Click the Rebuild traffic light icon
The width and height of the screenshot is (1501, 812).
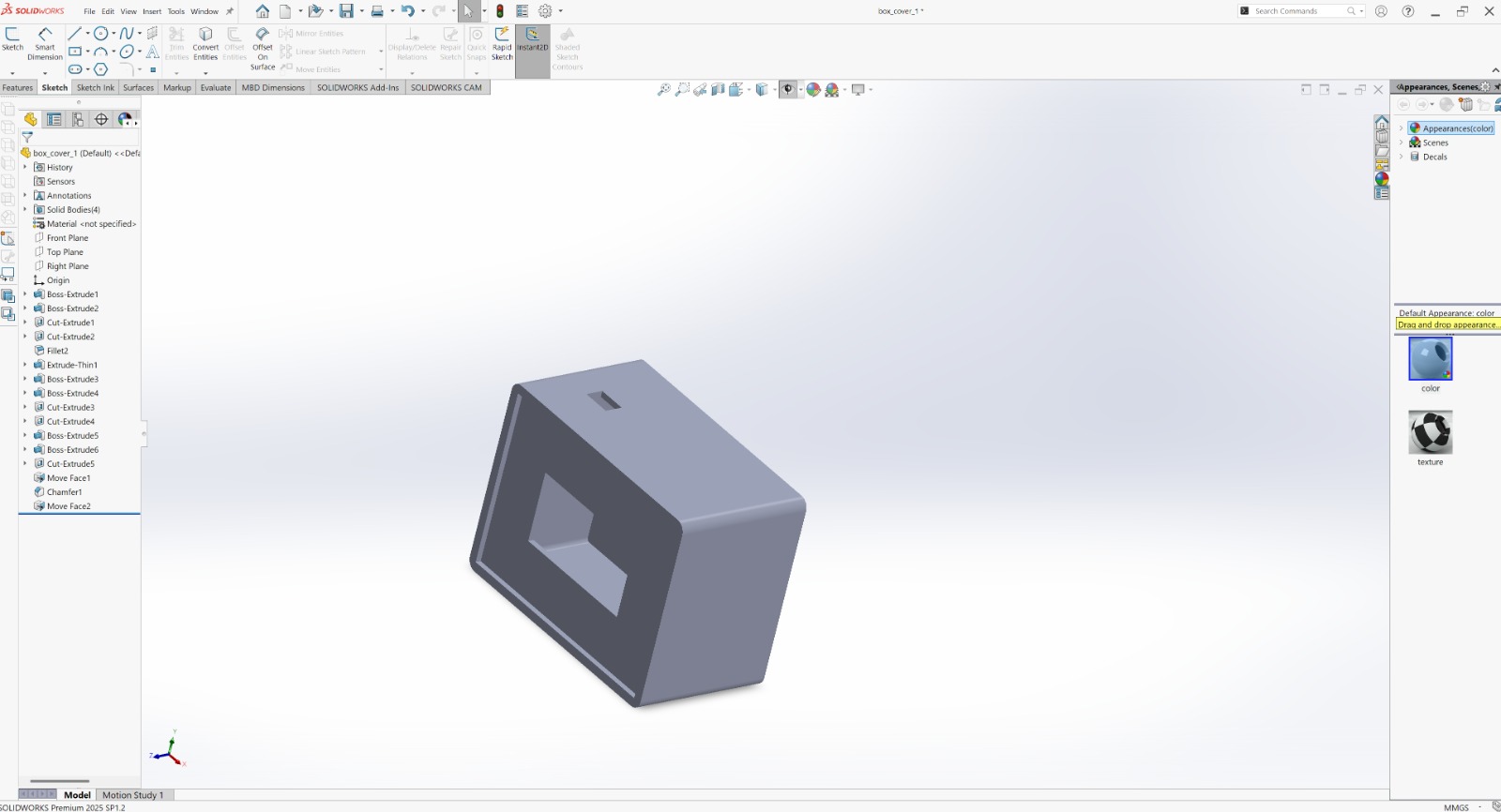(500, 11)
